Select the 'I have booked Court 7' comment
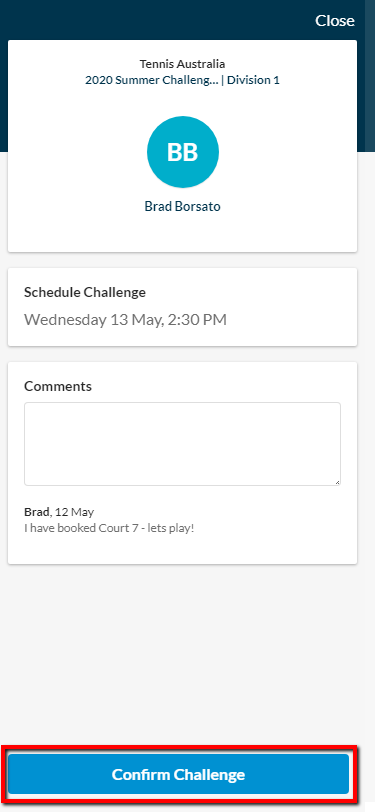 (109, 529)
